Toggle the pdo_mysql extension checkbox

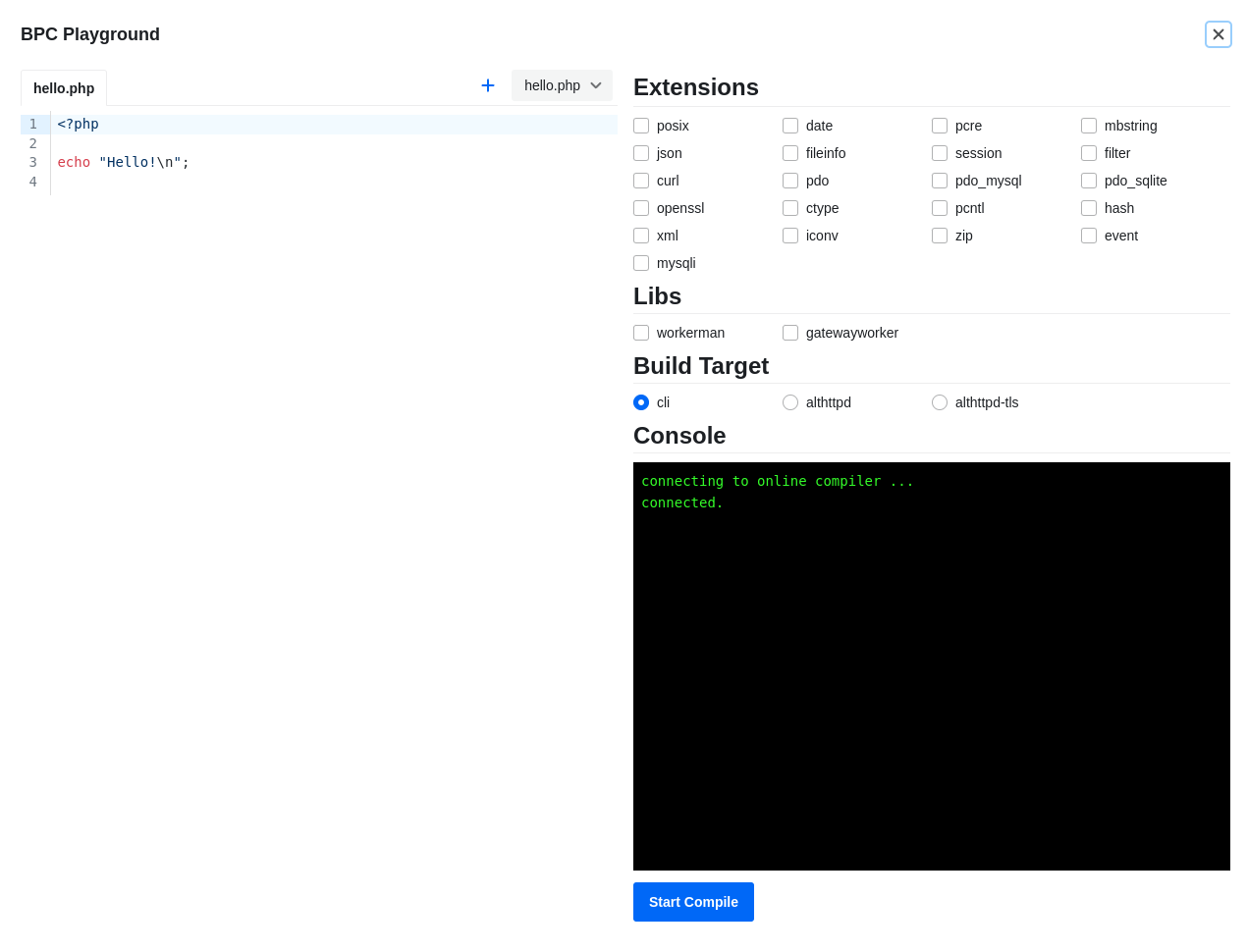click(x=940, y=181)
